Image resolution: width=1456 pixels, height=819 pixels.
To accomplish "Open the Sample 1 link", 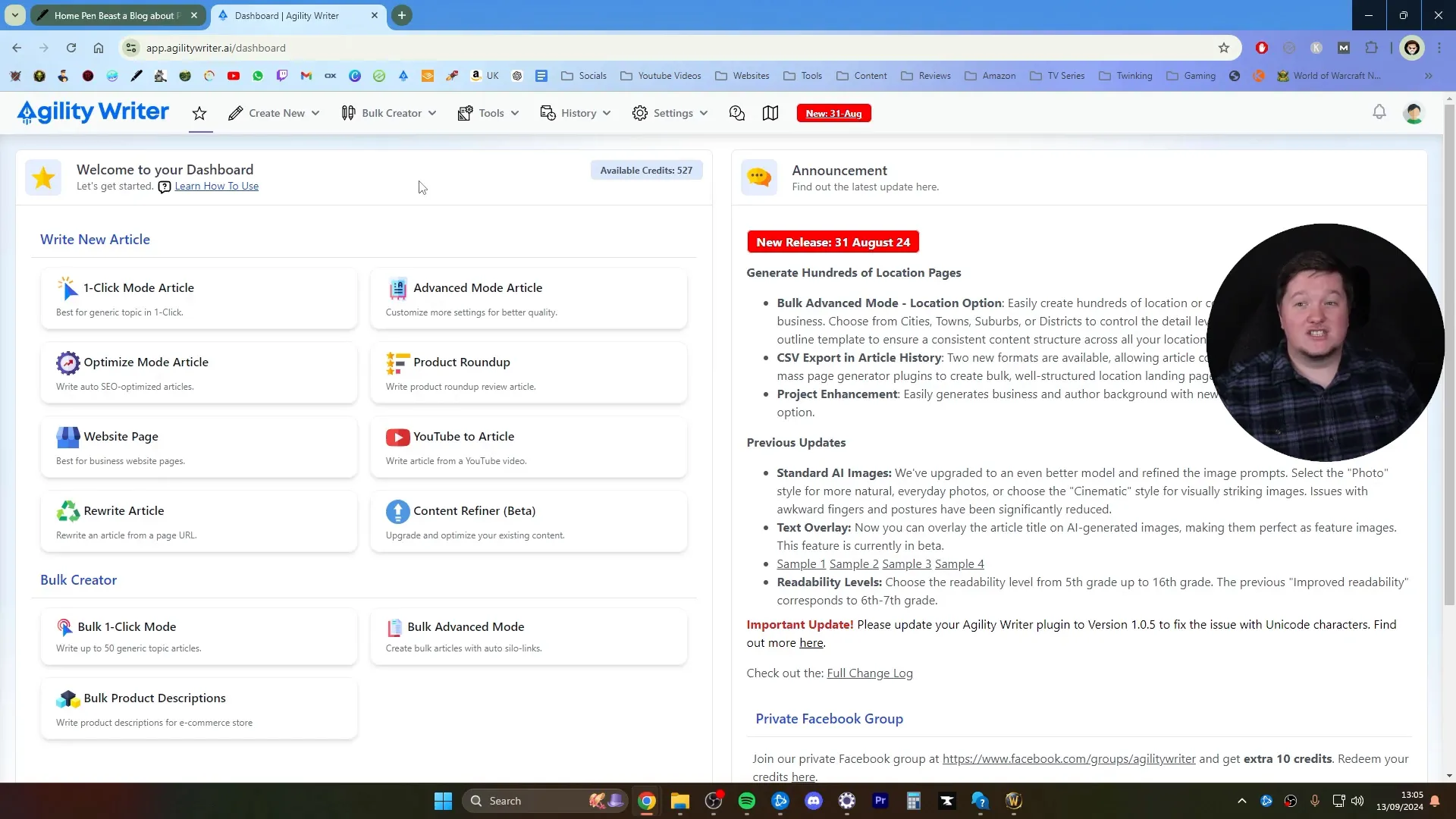I will pyautogui.click(x=801, y=564).
